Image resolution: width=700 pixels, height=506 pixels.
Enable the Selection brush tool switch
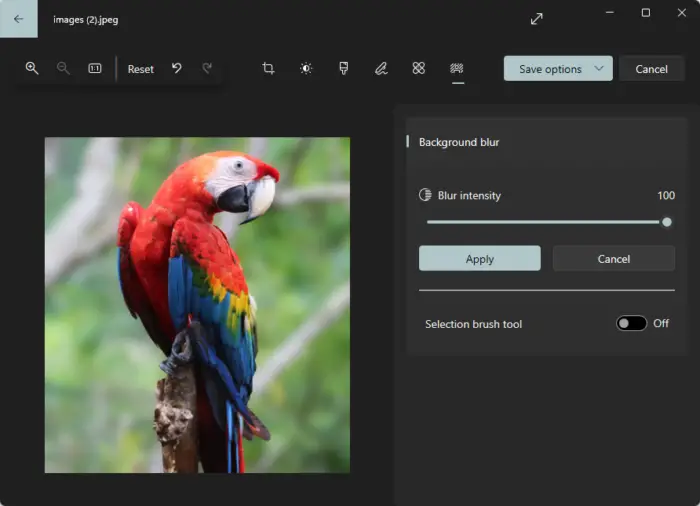(x=631, y=323)
